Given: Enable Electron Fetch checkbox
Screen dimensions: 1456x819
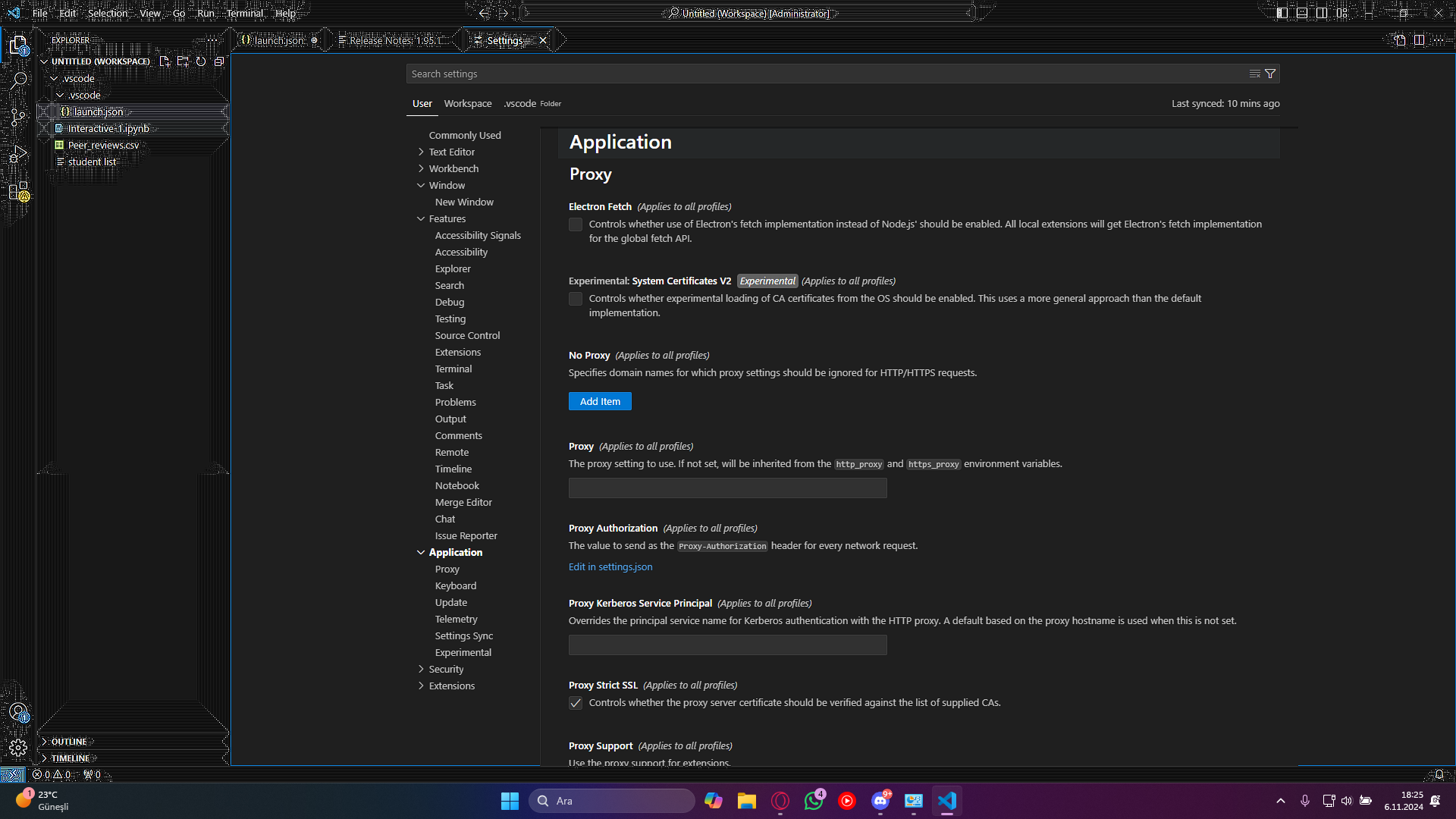Looking at the screenshot, I should coord(576,224).
